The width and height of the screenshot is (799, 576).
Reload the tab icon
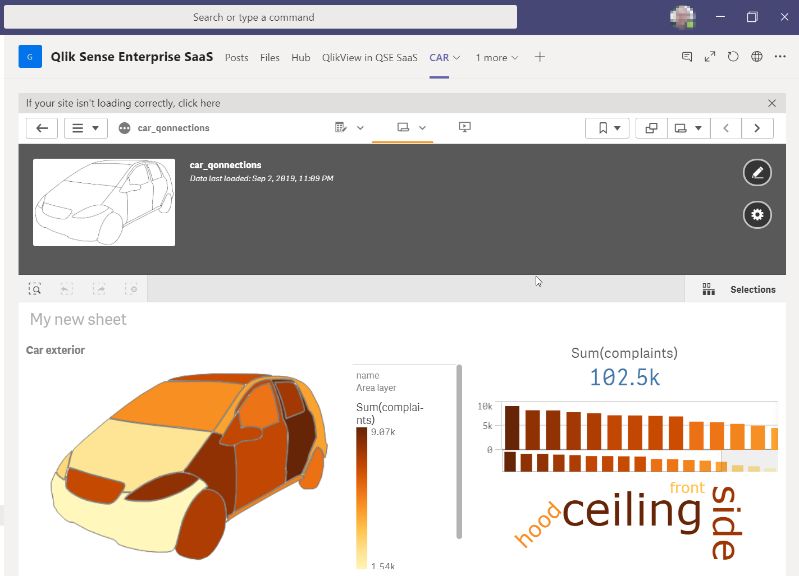(733, 57)
